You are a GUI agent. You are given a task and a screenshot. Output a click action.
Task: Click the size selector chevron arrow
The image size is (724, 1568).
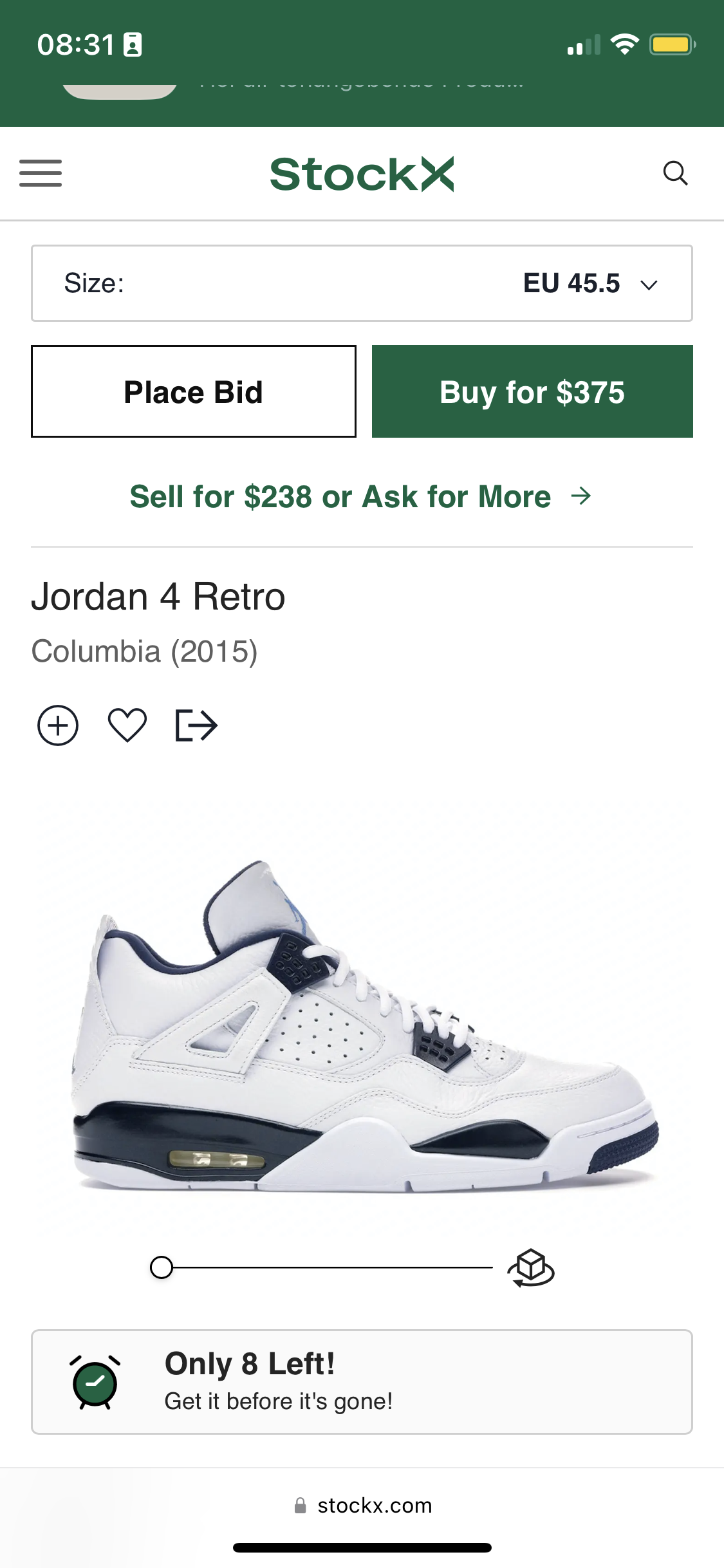[649, 285]
